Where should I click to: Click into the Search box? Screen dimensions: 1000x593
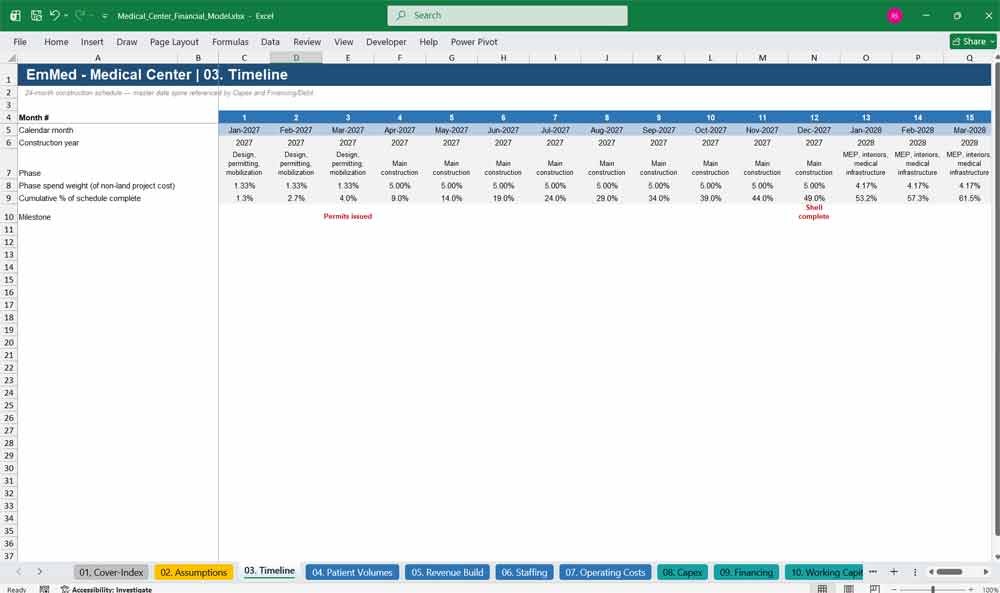pyautogui.click(x=507, y=15)
